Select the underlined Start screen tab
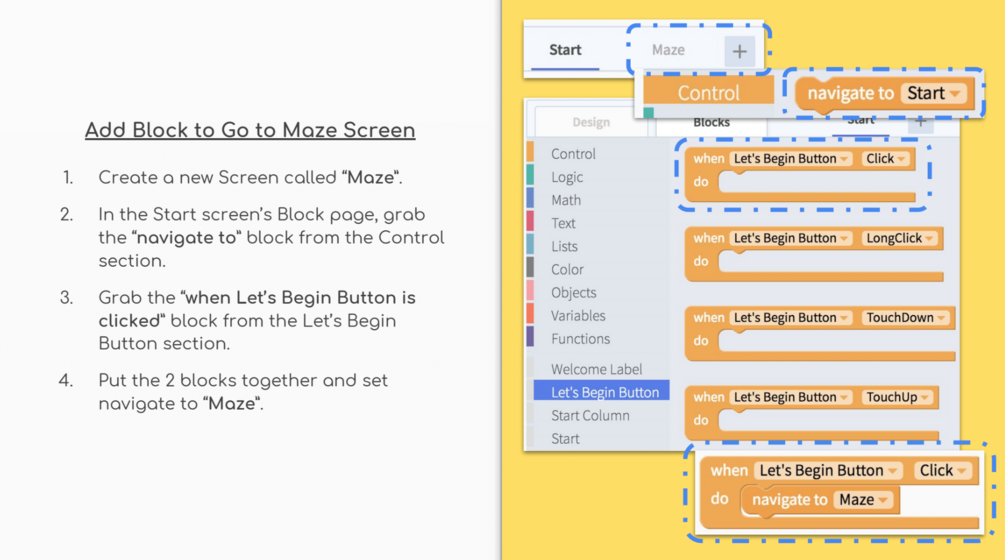This screenshot has width=1005, height=560. coord(565,50)
